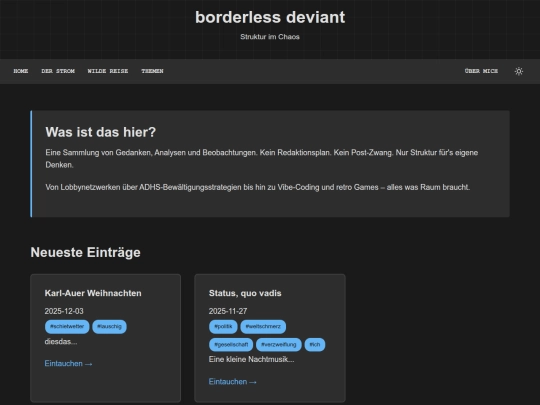Click 'Eine kleine Nachtmusik...' excerpt

click(251, 359)
